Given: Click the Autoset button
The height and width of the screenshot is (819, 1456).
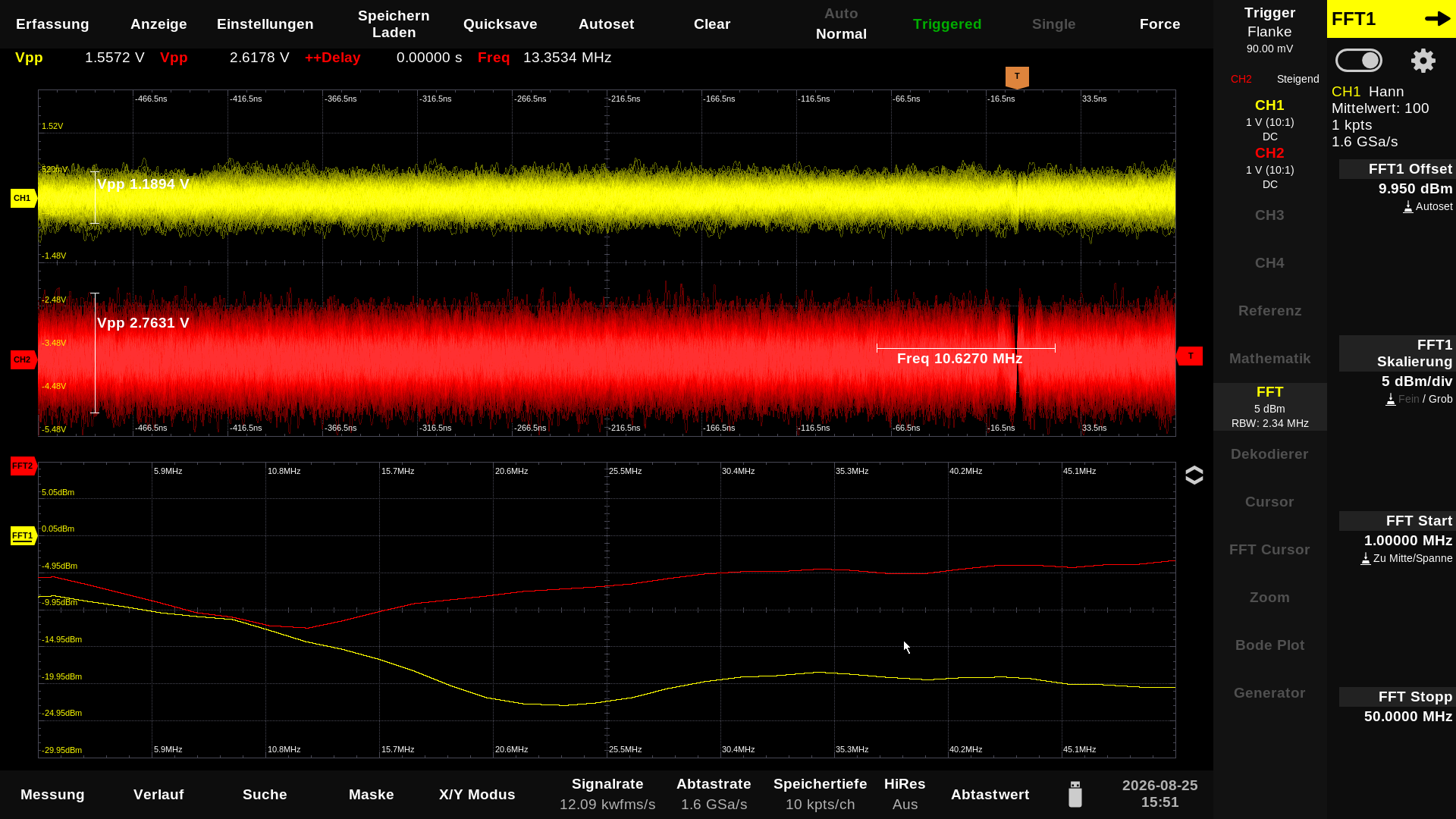Looking at the screenshot, I should (606, 24).
